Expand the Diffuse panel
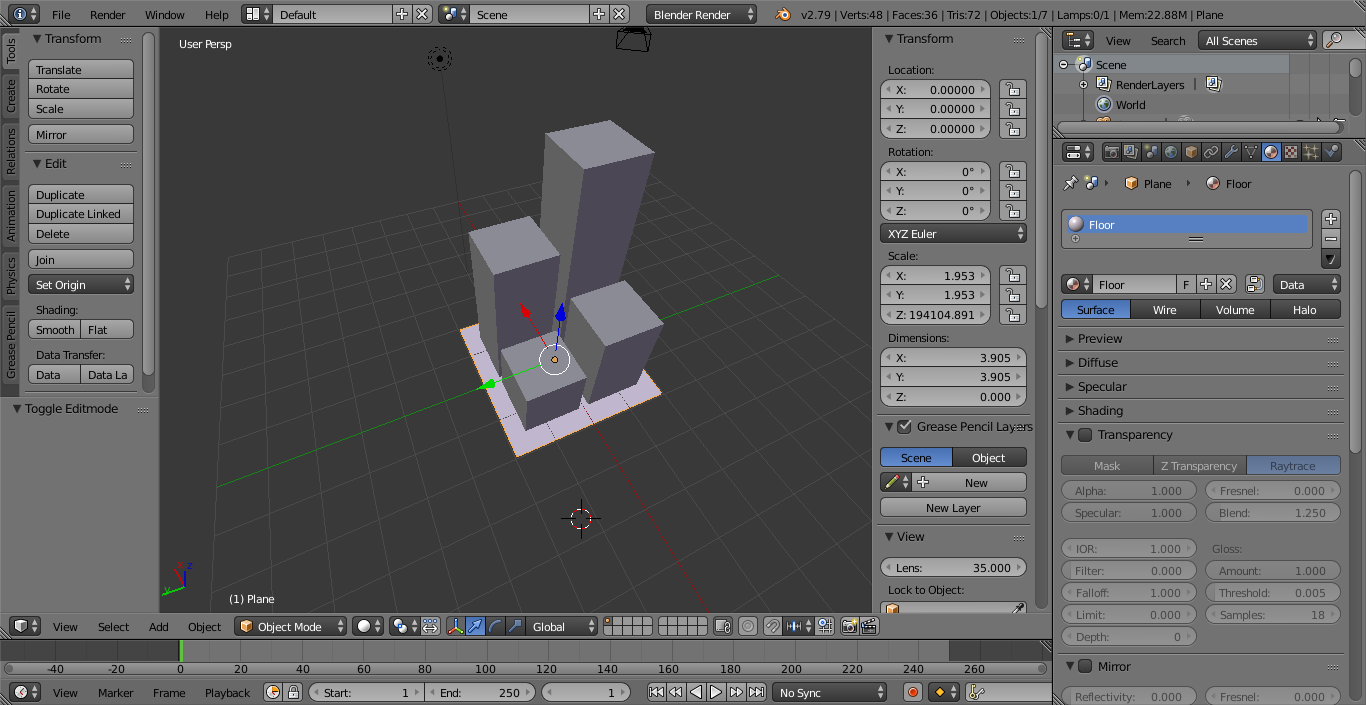Screen dimensions: 1366x705 click(1098, 363)
